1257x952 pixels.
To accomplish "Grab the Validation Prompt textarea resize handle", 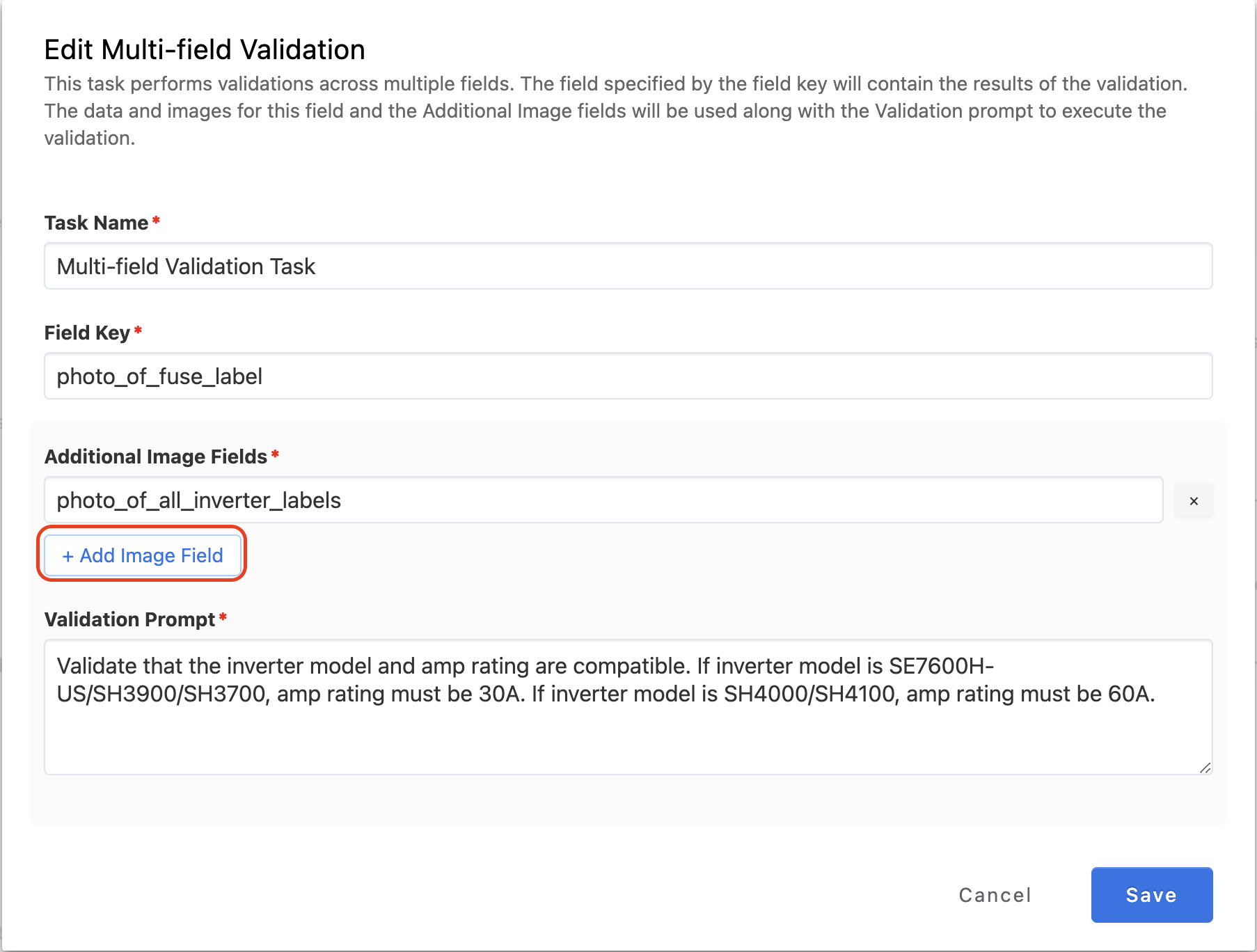I will pos(1205,767).
